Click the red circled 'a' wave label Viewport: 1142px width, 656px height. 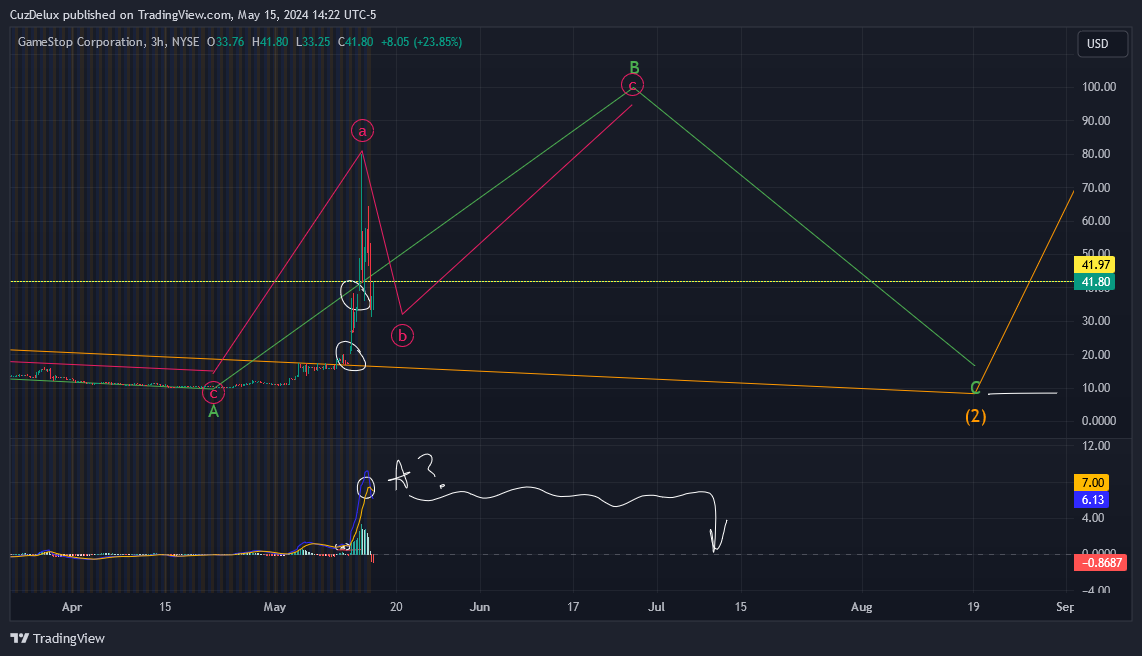click(x=362, y=130)
